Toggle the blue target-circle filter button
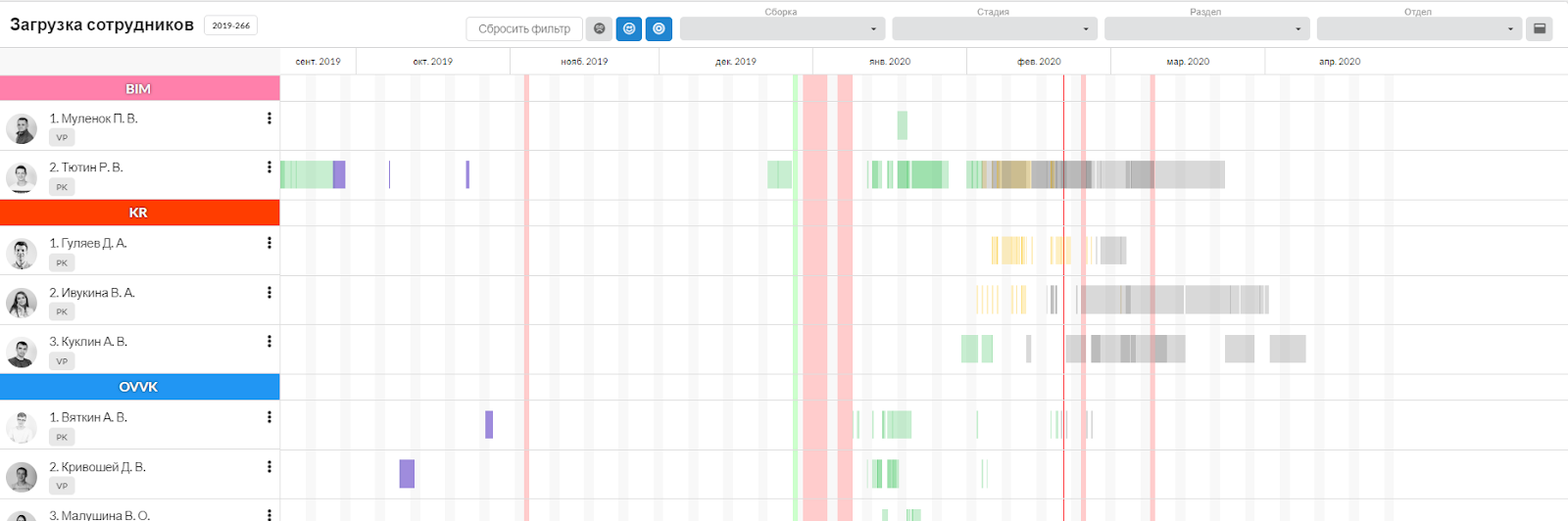 [659, 29]
